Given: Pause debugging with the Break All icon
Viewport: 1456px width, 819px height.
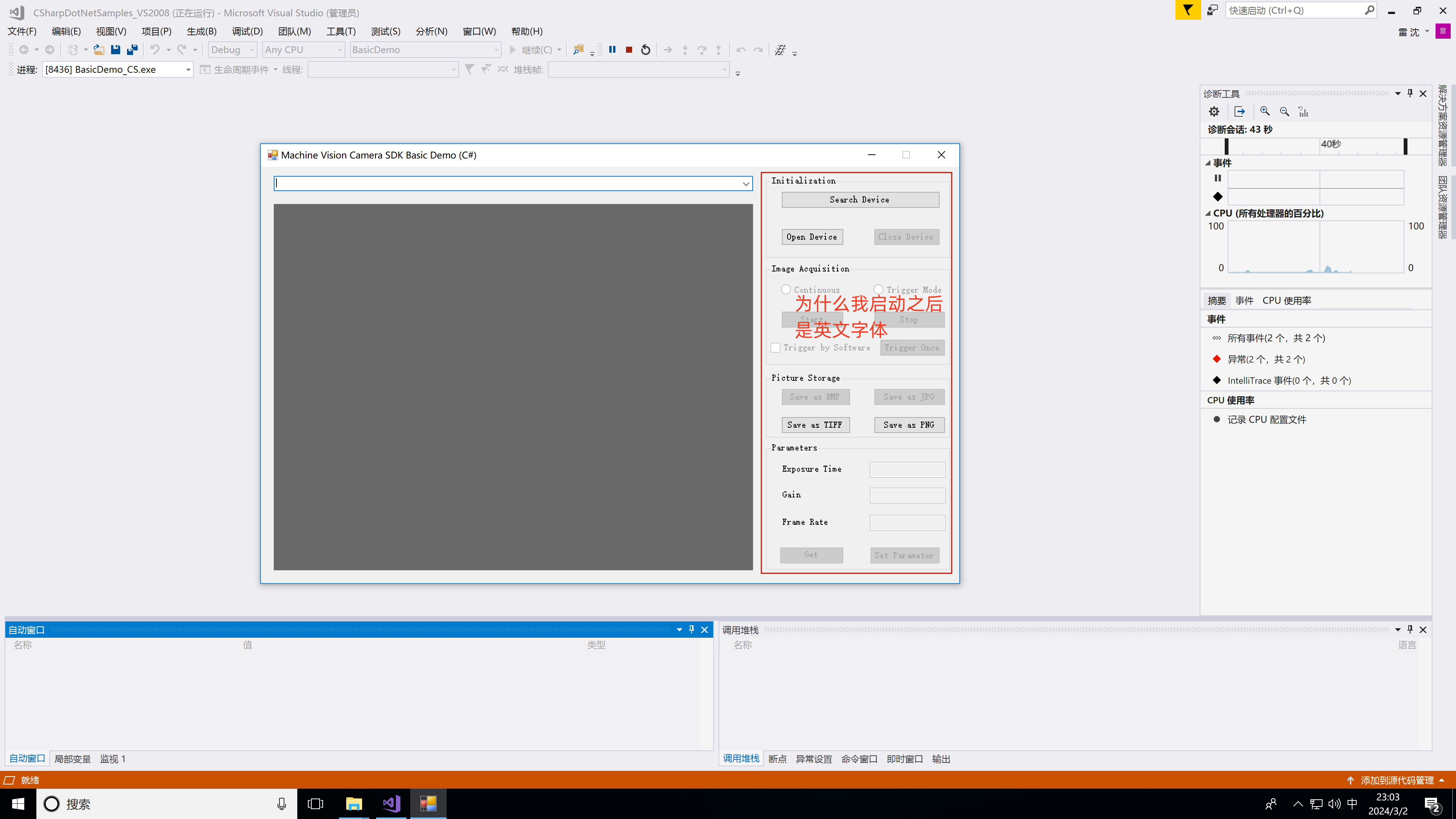Looking at the screenshot, I should pos(612,50).
